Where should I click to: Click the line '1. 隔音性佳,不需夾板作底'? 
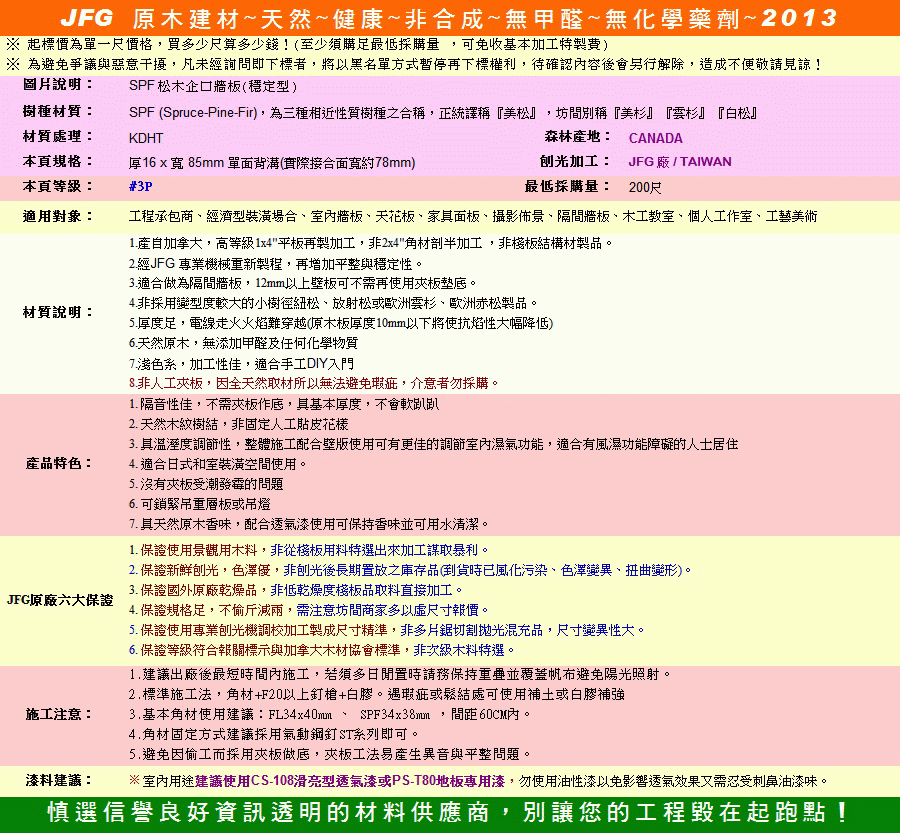click(284, 405)
